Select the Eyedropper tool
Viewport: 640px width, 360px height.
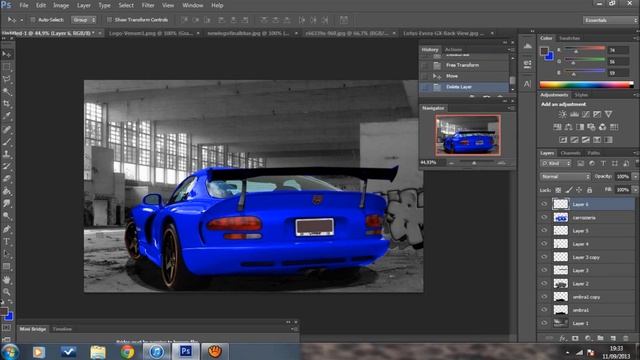pos(7,116)
